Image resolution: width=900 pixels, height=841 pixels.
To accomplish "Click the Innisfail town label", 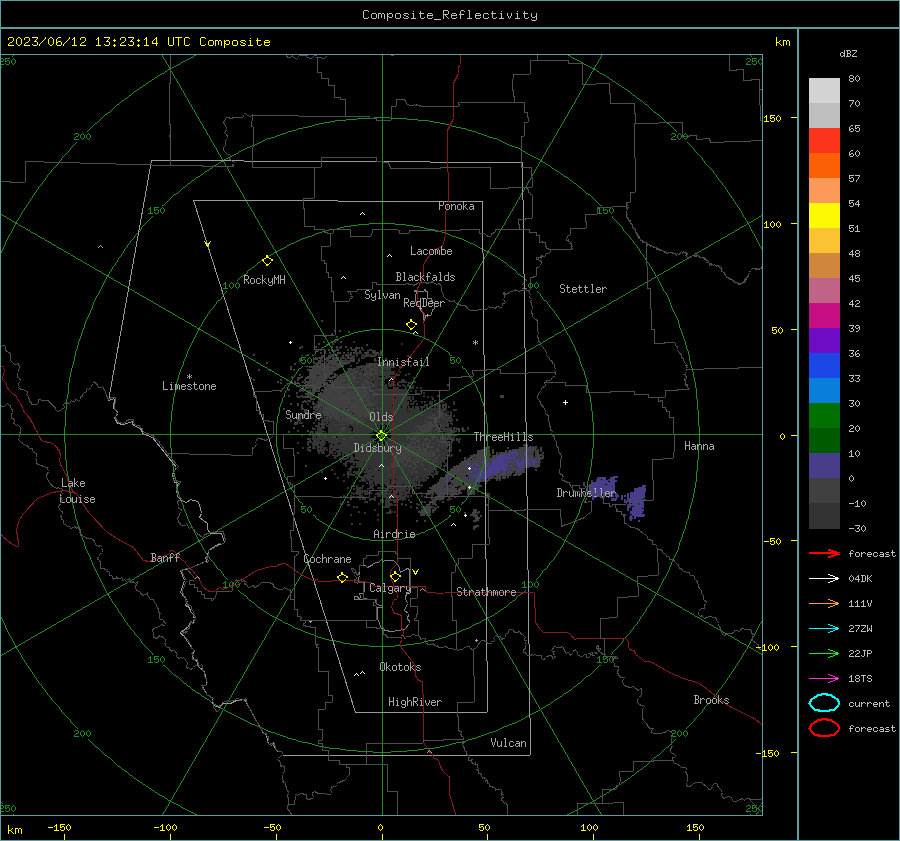I will [x=403, y=362].
